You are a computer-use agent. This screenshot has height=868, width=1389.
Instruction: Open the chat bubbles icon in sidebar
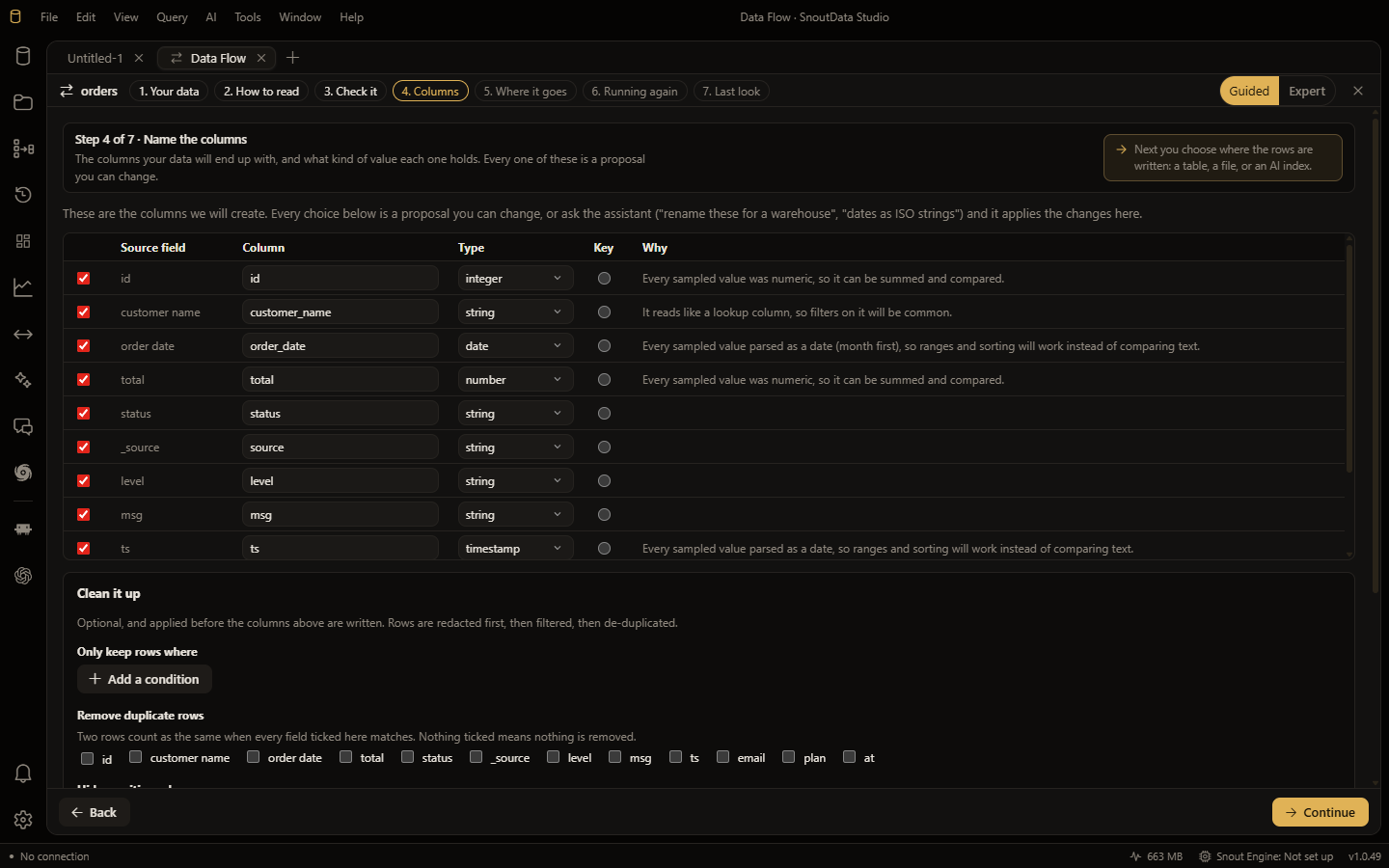pyautogui.click(x=23, y=426)
